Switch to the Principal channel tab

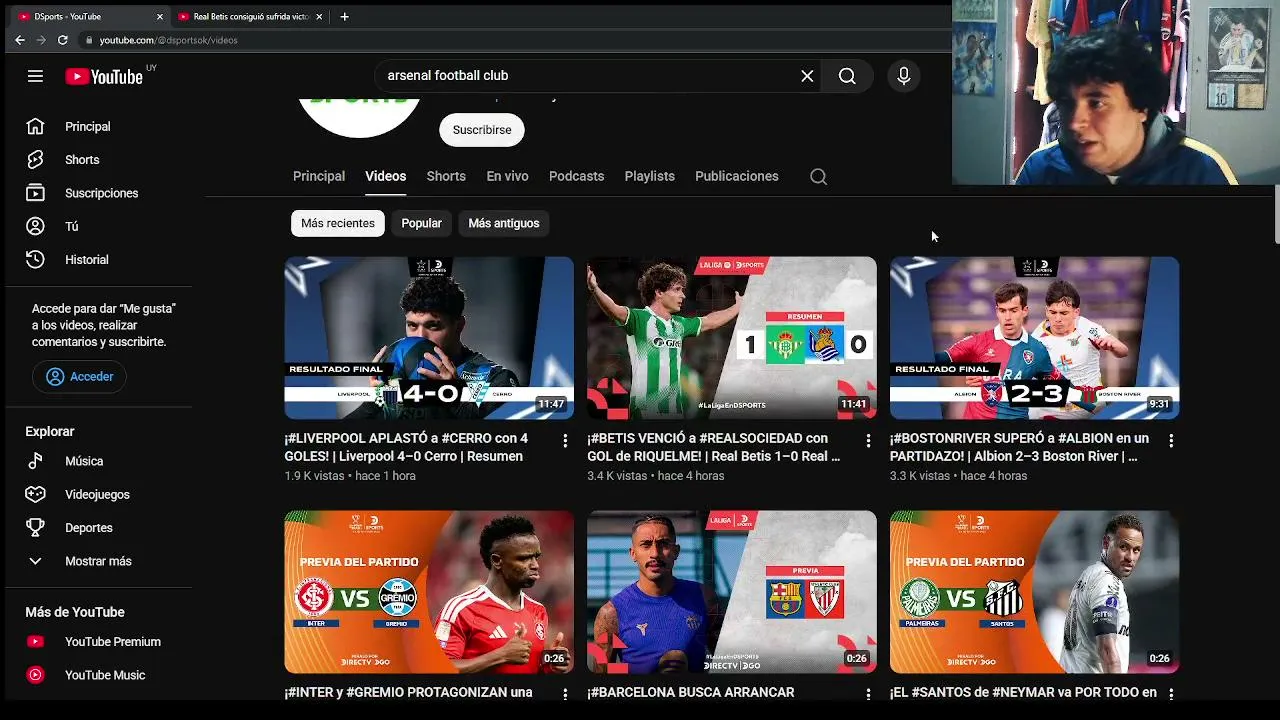point(319,176)
